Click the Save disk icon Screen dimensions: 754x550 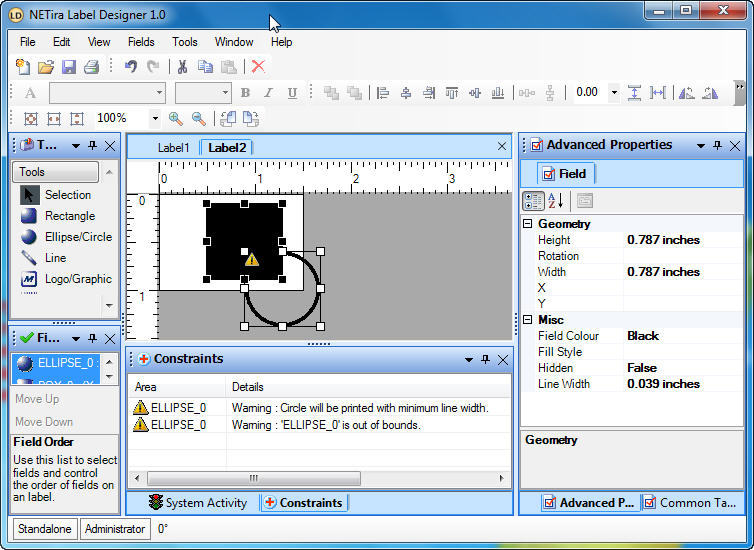tap(69, 67)
